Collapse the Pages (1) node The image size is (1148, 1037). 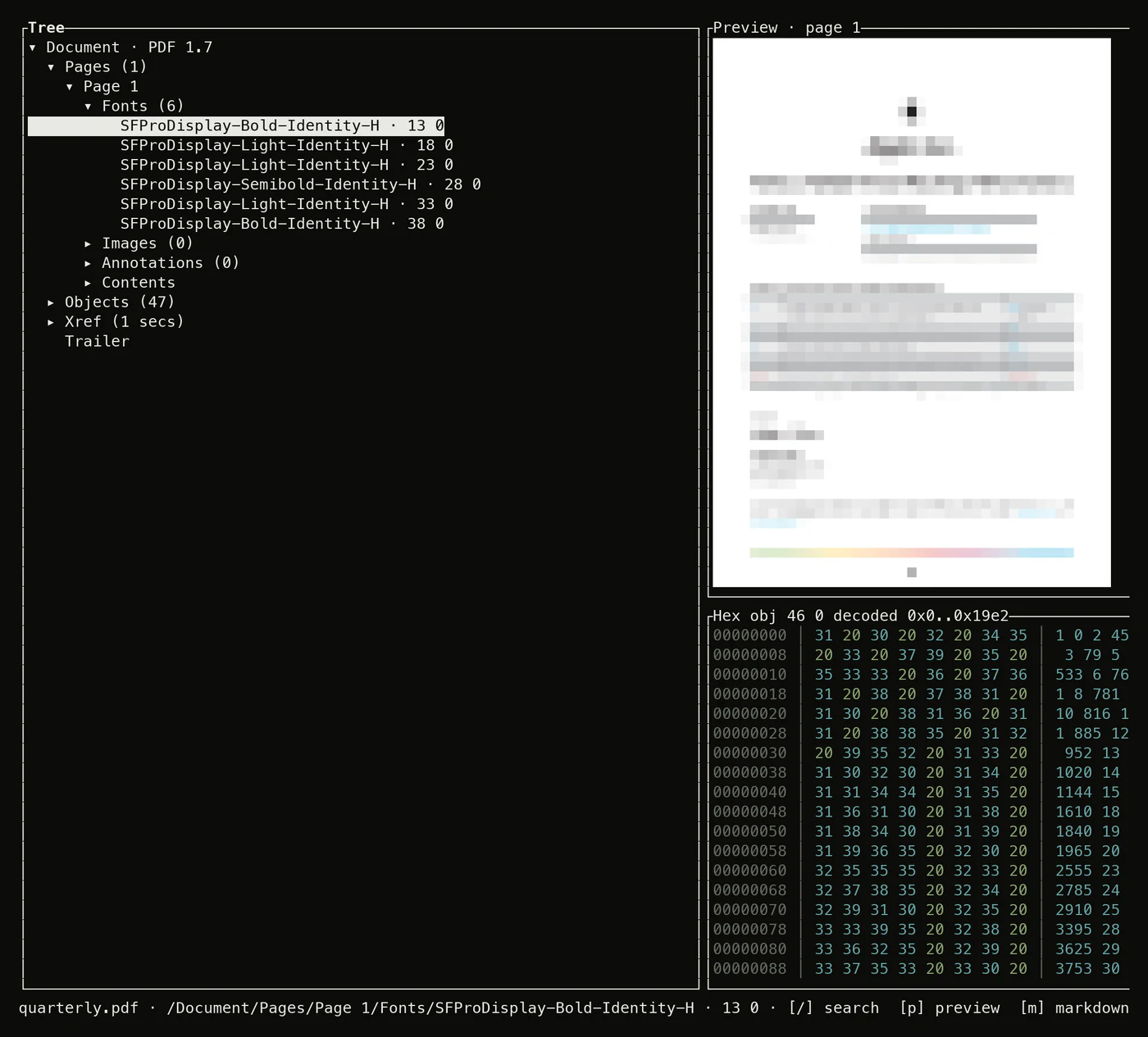click(x=51, y=67)
